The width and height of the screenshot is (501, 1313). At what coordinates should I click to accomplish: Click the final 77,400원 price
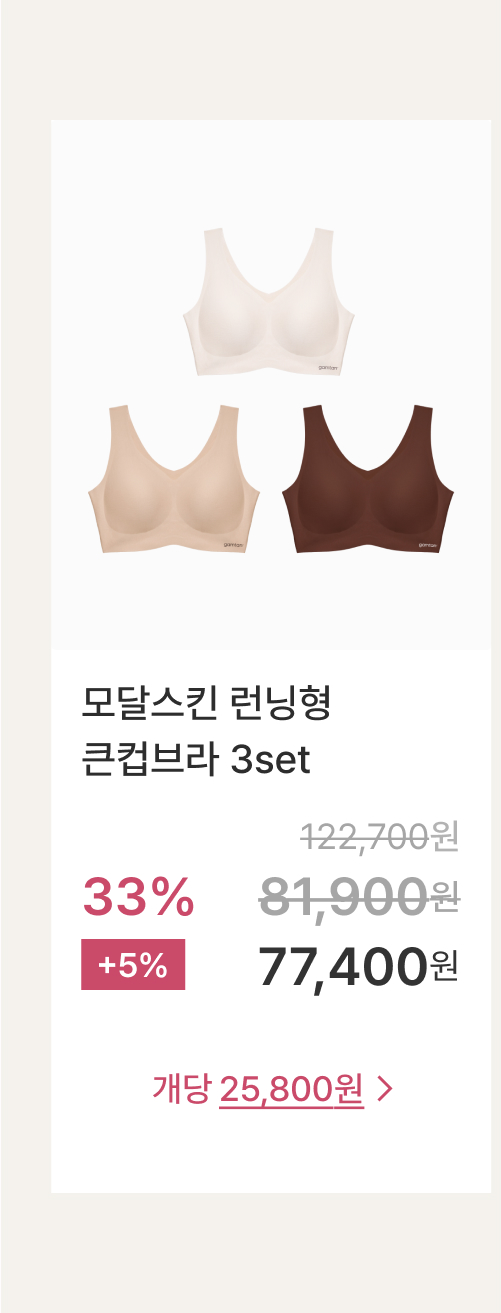click(359, 965)
